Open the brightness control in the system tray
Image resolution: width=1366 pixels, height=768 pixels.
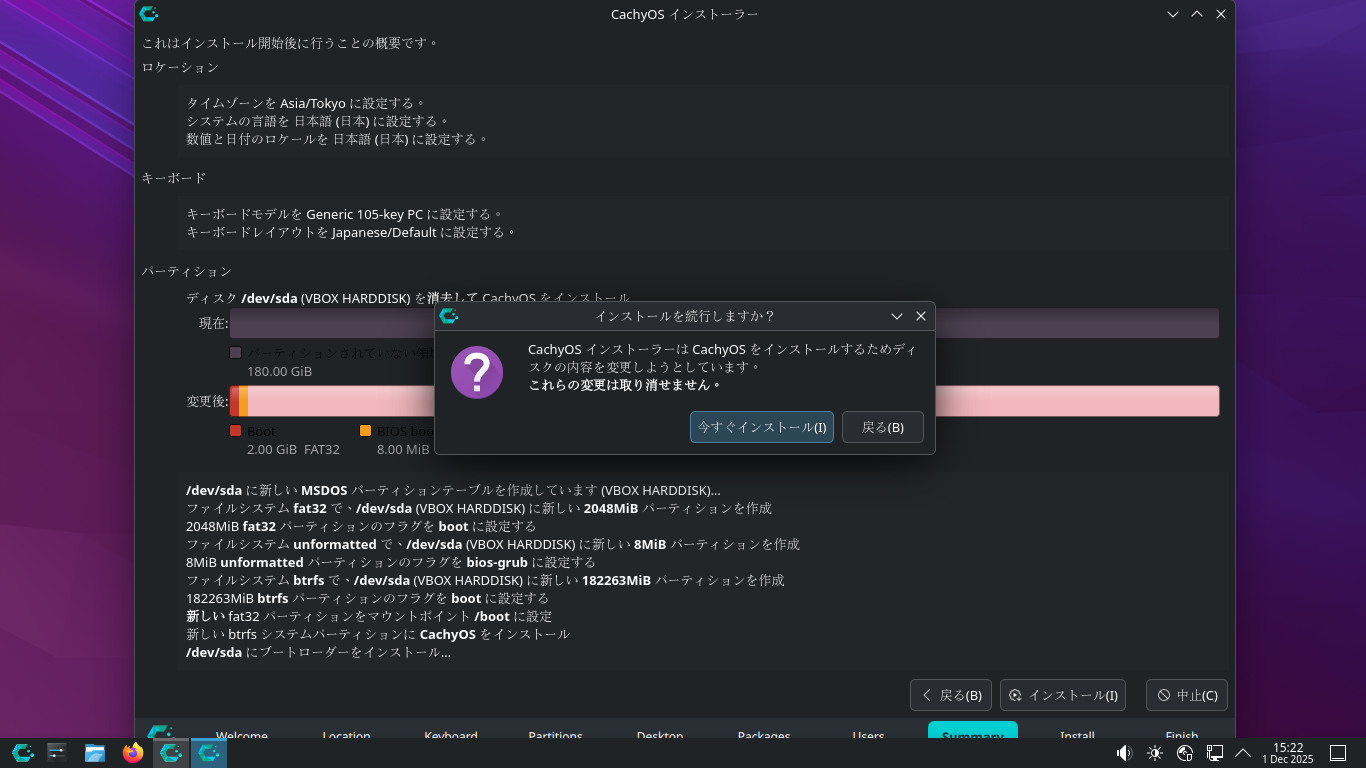1155,753
